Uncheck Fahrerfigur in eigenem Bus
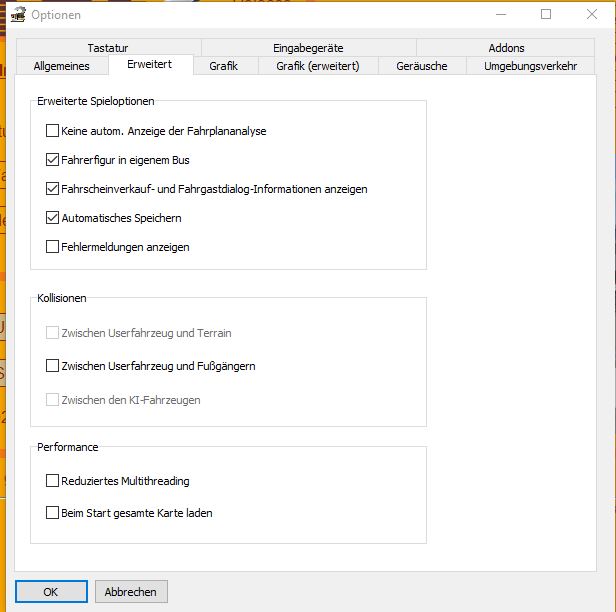This screenshot has height=612, width=616. (x=53, y=160)
